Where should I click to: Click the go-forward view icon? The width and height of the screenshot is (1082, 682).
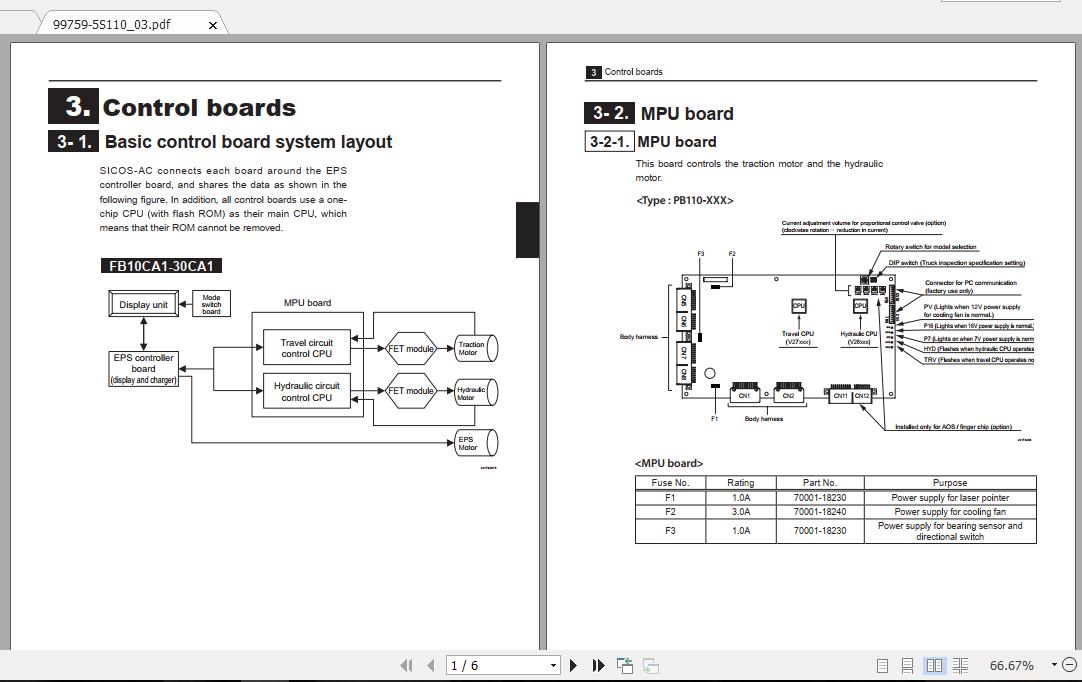pyautogui.click(x=651, y=665)
